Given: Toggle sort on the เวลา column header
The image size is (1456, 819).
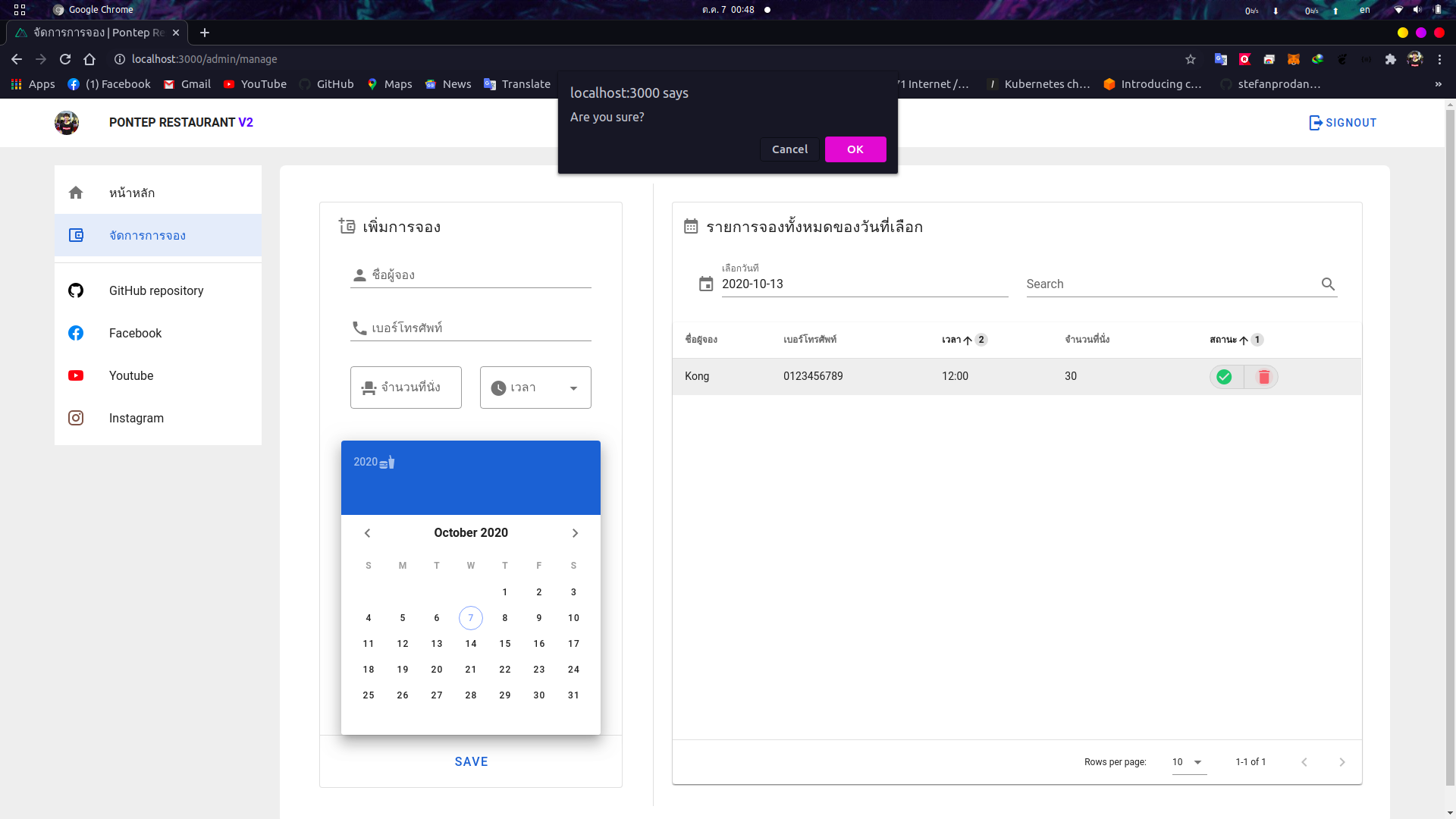Looking at the screenshot, I should point(952,340).
